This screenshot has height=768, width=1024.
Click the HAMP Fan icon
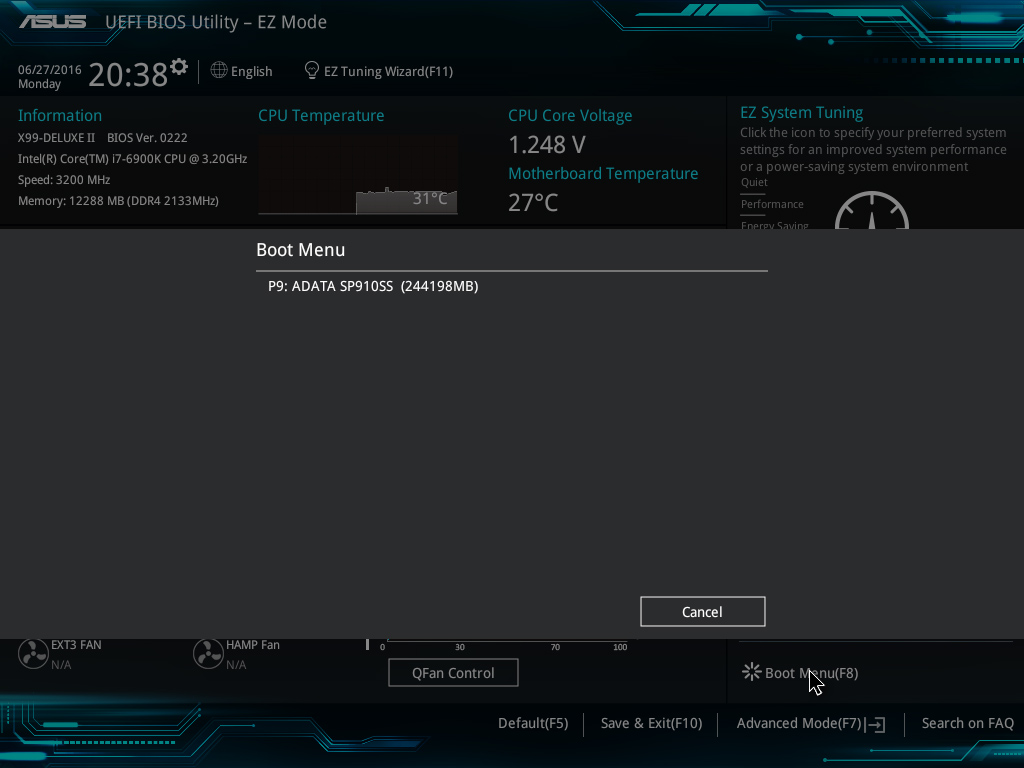[208, 654]
